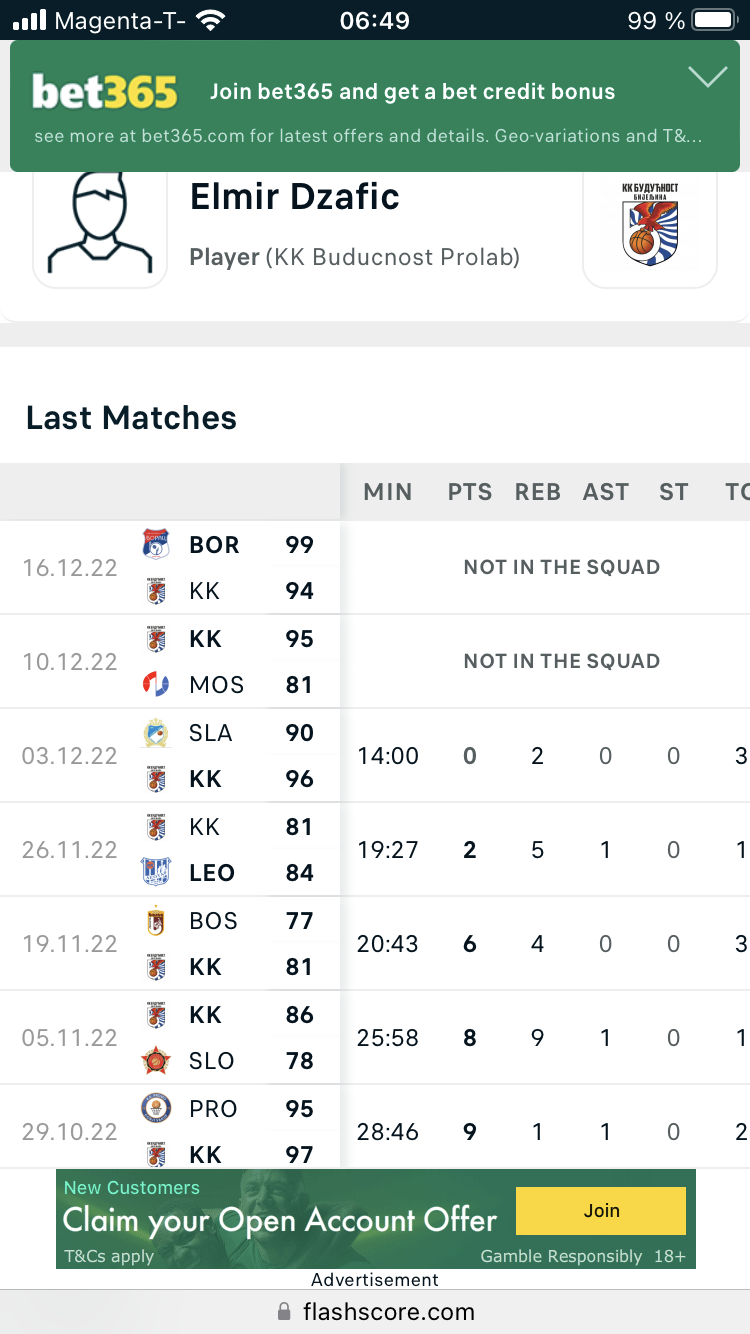Click the Borac team logo
Image resolution: width=750 pixels, height=1334 pixels.
[156, 544]
